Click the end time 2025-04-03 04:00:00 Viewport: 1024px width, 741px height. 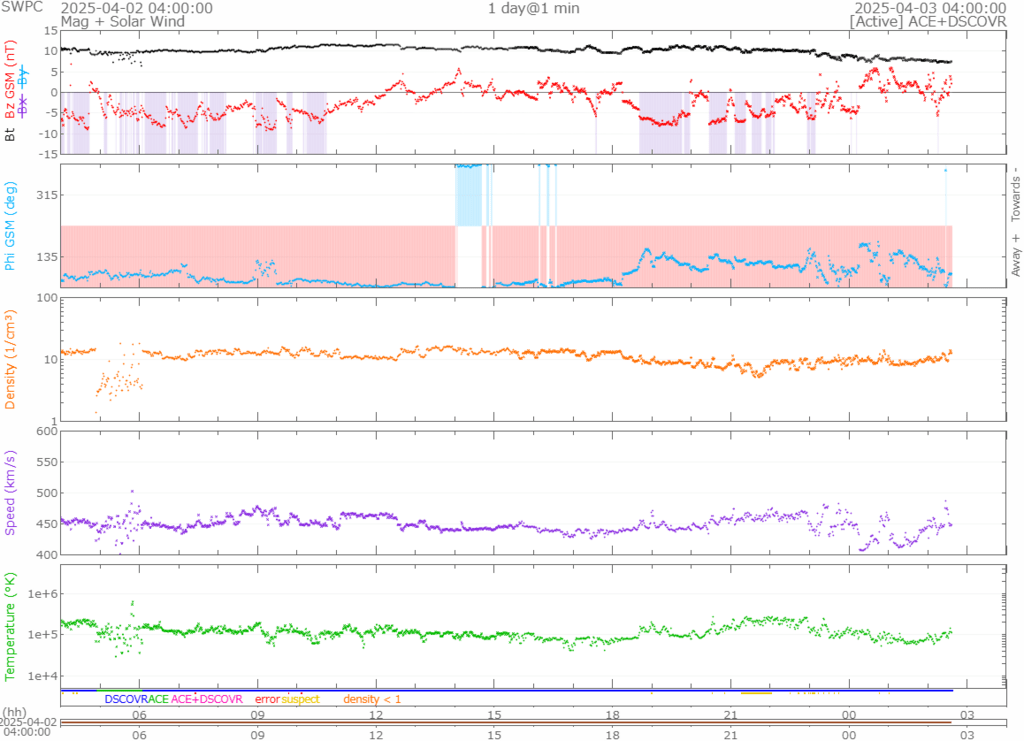(929, 7)
